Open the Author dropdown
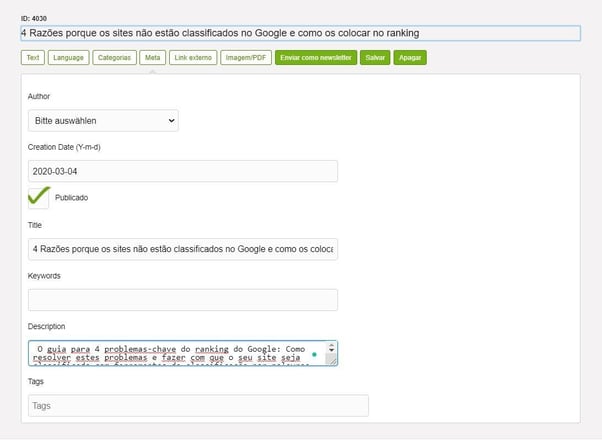Screen dimensions: 602x443 click(103, 121)
